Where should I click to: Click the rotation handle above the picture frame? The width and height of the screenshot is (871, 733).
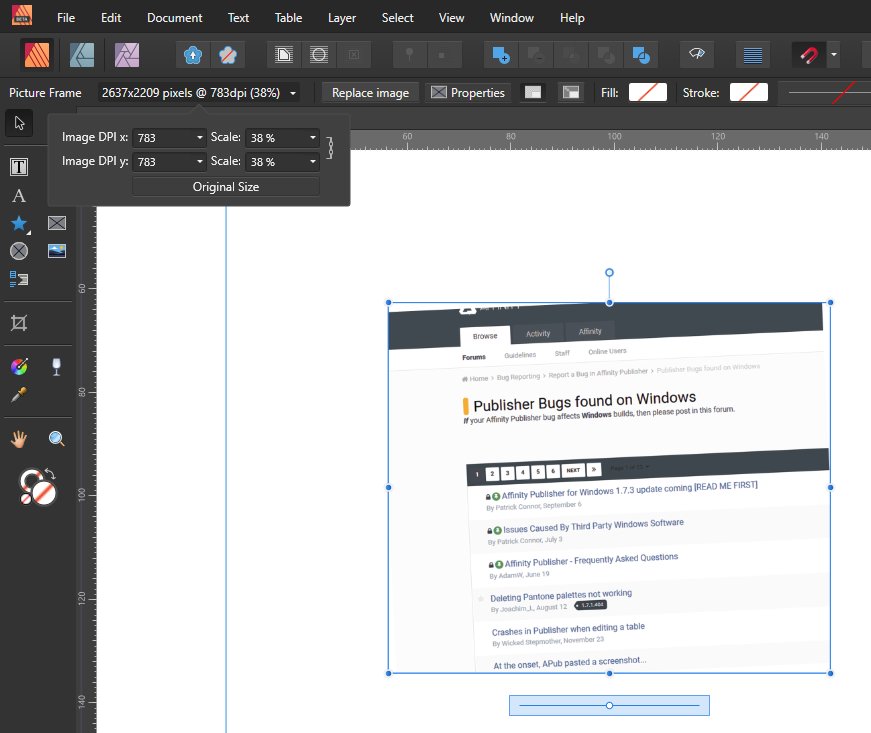point(609,273)
